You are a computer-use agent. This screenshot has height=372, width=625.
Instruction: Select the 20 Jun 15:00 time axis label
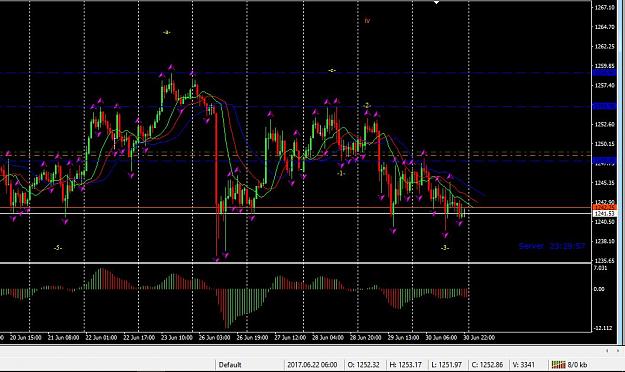point(26,337)
